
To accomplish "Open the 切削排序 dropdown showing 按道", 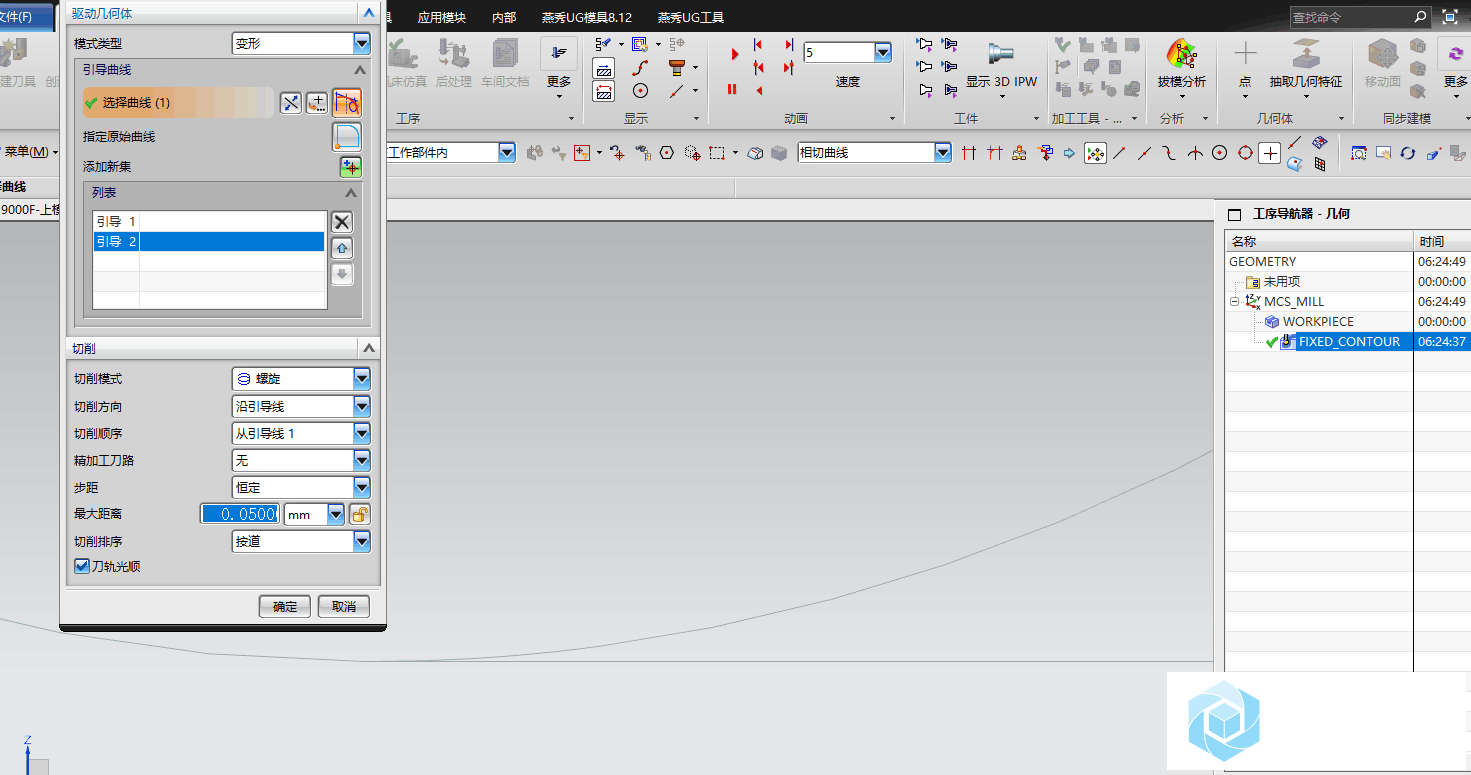I will [301, 541].
